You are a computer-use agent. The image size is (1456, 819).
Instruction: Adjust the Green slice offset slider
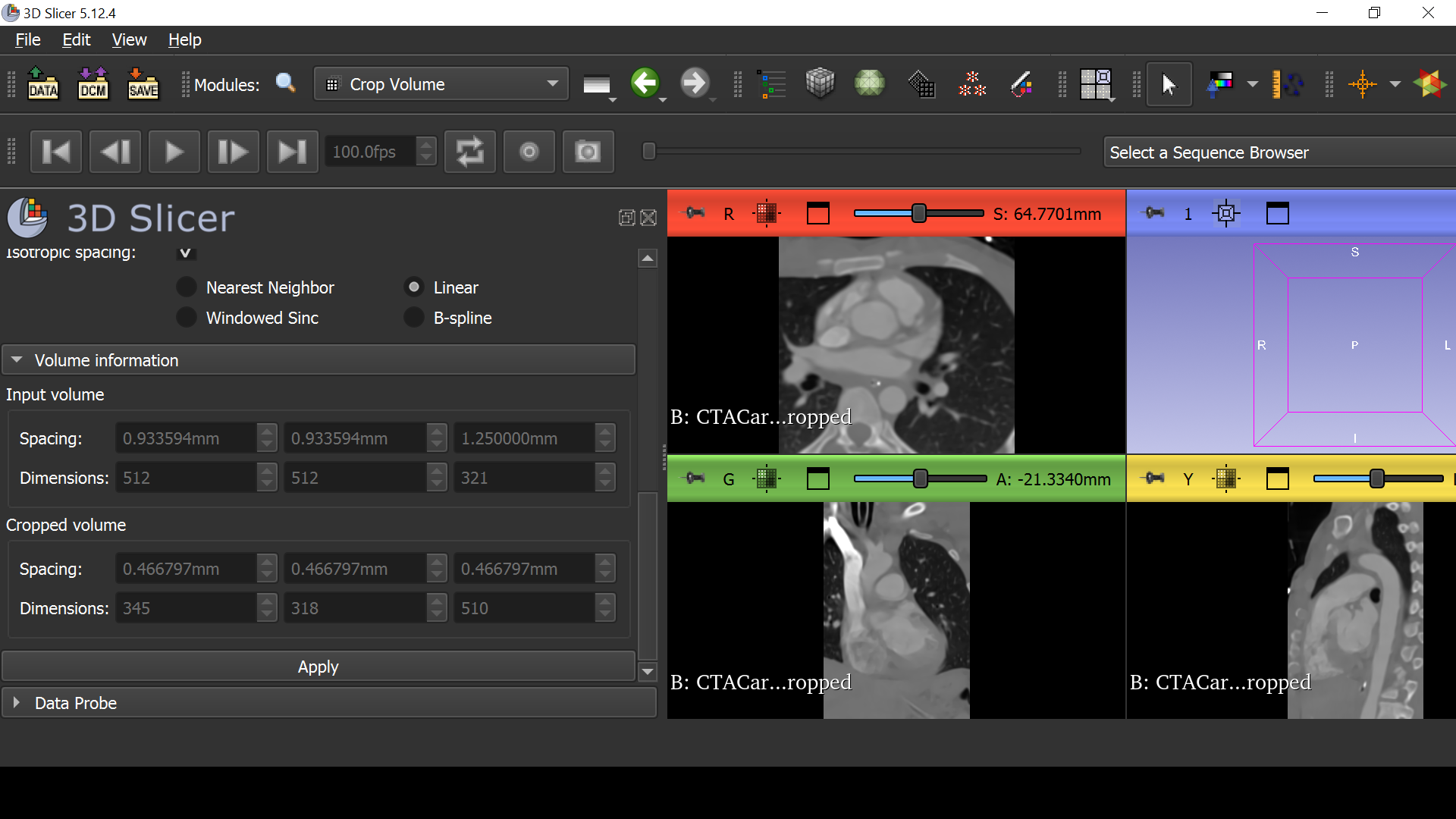tap(920, 479)
